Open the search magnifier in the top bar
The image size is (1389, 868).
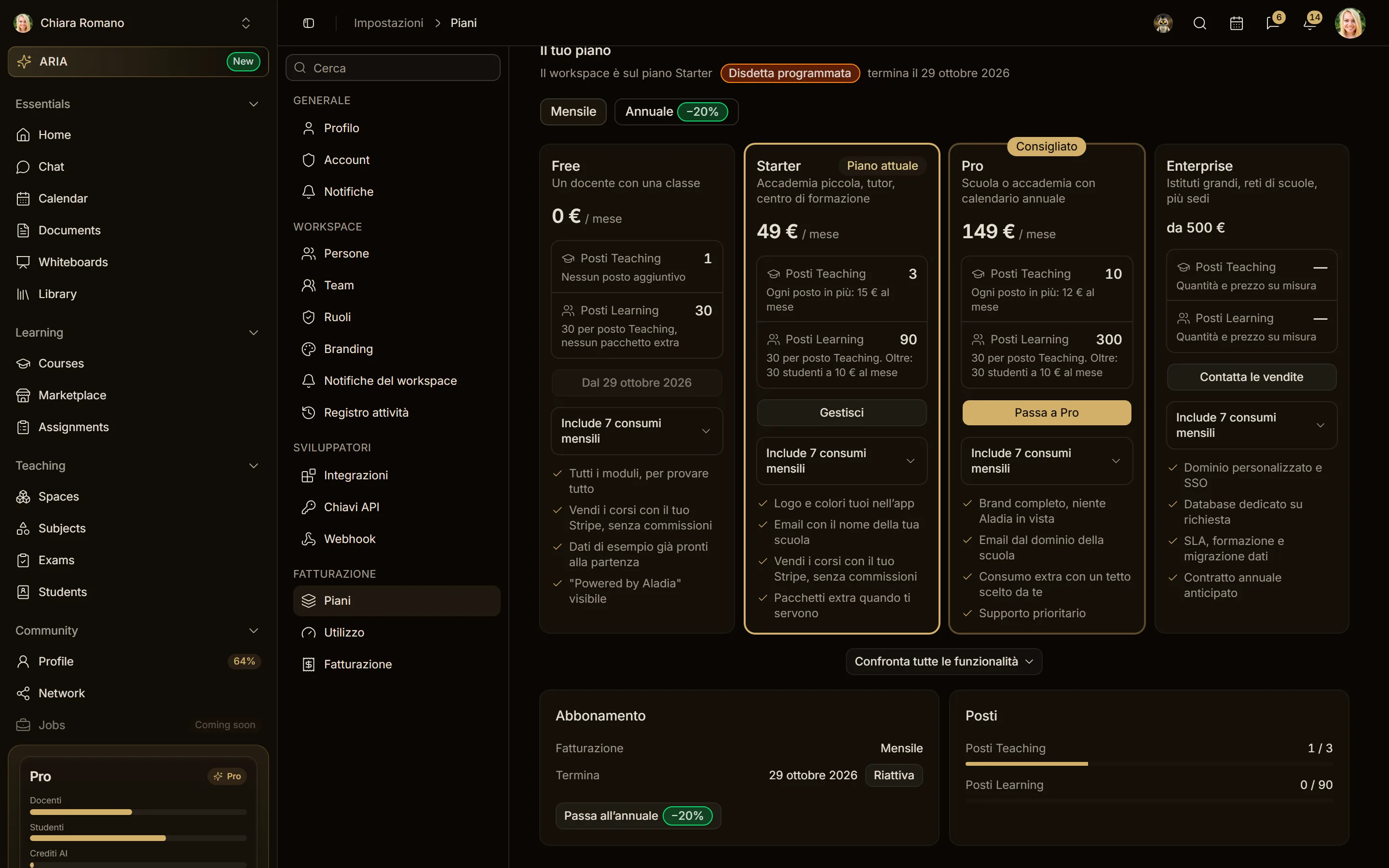tap(1199, 23)
